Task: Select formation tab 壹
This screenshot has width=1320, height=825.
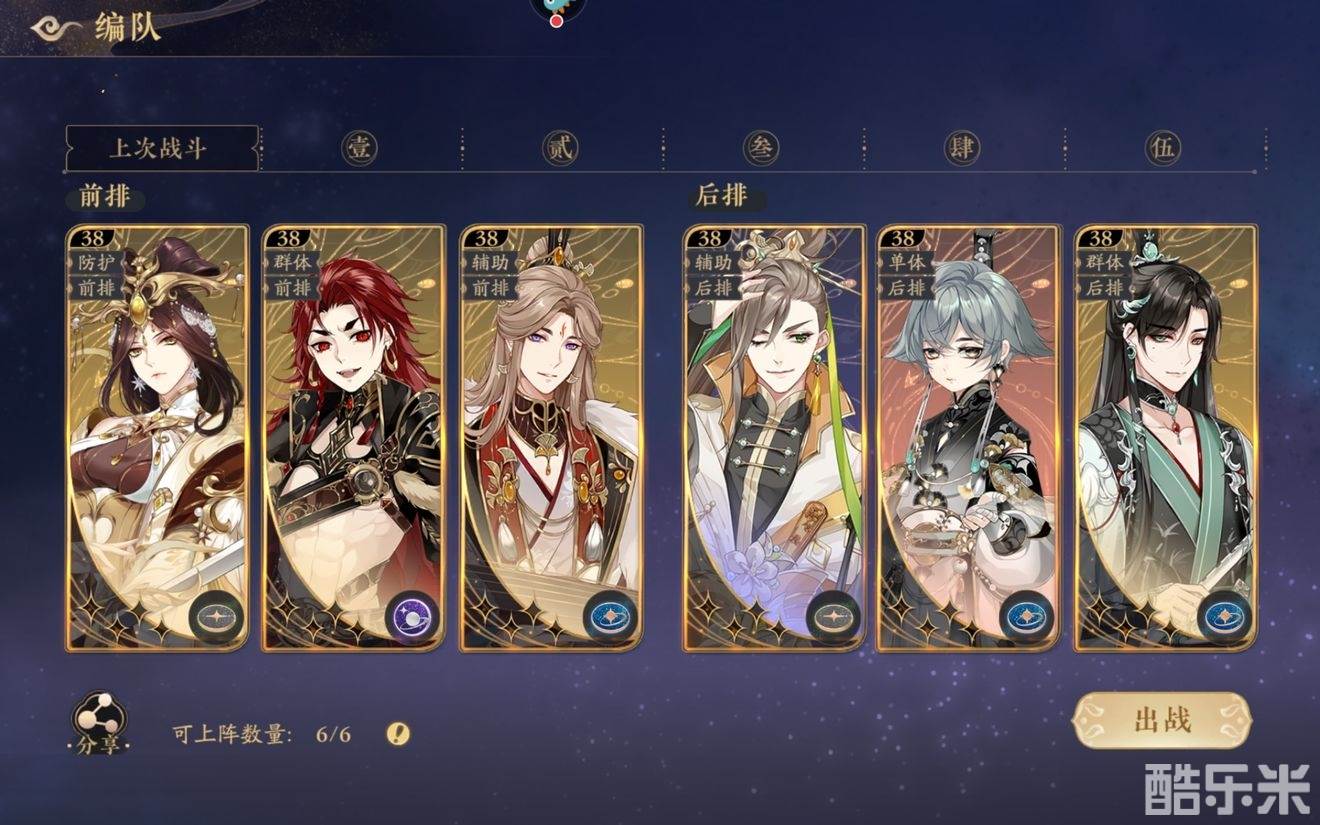Action: (x=359, y=149)
